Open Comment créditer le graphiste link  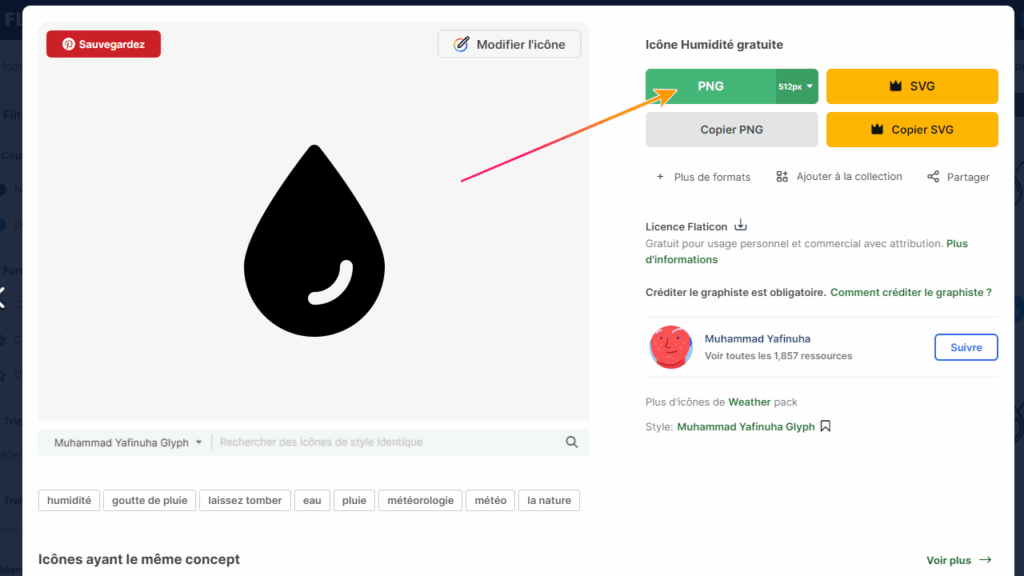pos(910,292)
